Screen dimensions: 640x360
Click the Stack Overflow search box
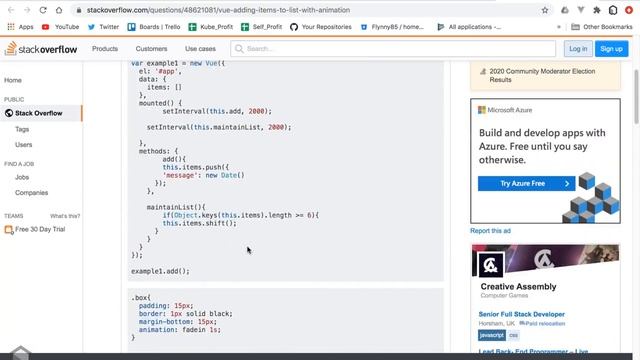click(393, 49)
